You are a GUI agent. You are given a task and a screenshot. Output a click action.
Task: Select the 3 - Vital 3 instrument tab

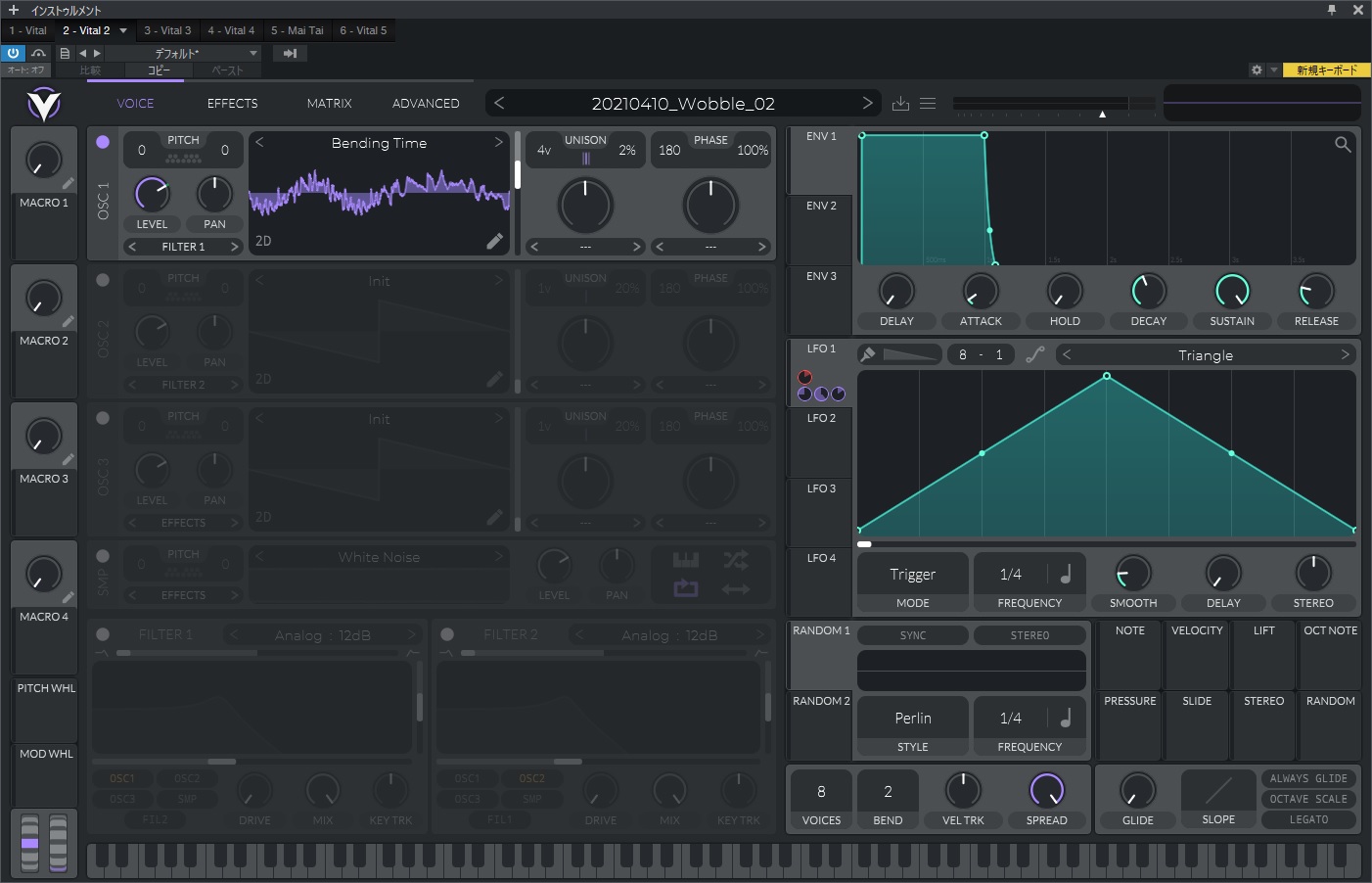(167, 30)
